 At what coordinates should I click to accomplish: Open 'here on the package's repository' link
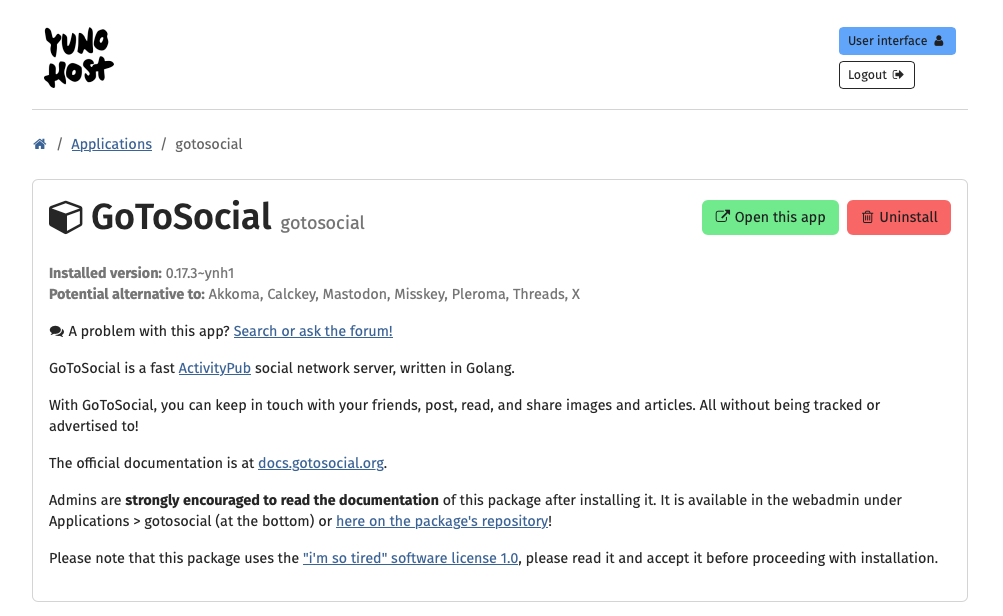[x=441, y=521]
